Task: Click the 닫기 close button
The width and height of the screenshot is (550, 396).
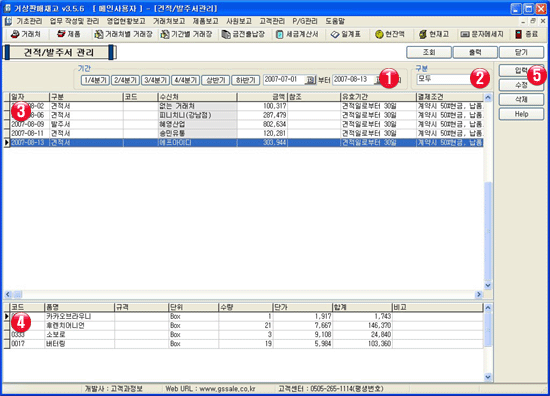Action: point(521,52)
